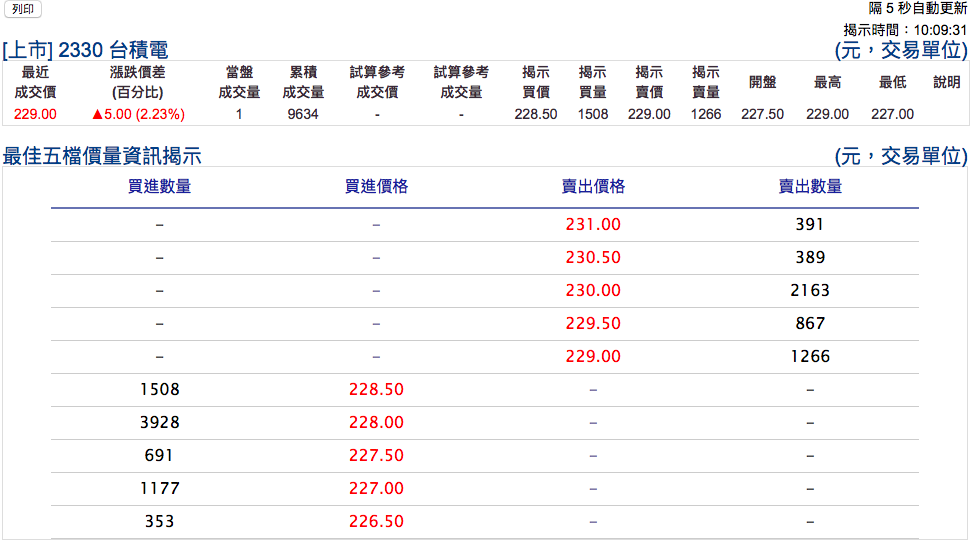Click the ask quantity 2163

click(x=810, y=291)
